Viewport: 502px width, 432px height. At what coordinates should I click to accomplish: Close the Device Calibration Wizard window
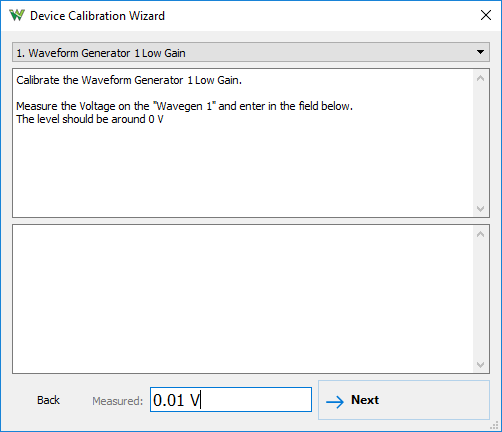point(486,15)
